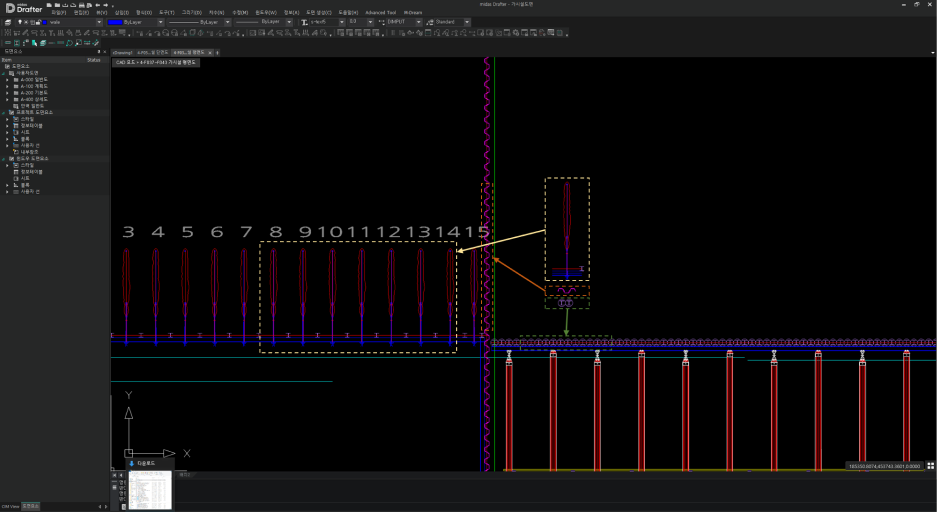
Task: Click the New drawing icon in title bar
Action: (49, 5)
